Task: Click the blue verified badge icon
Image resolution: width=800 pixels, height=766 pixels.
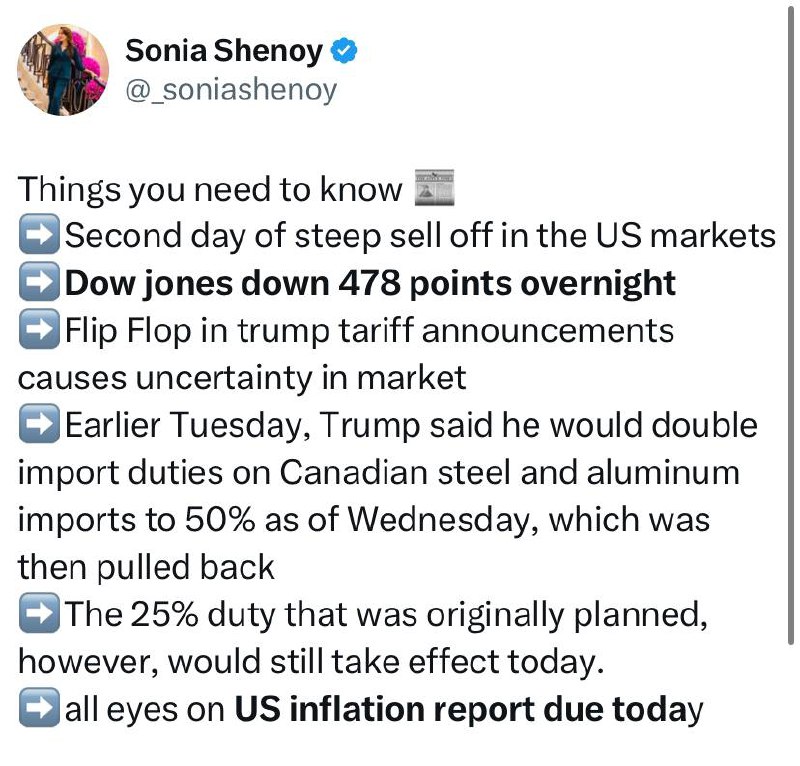Action: click(x=344, y=51)
